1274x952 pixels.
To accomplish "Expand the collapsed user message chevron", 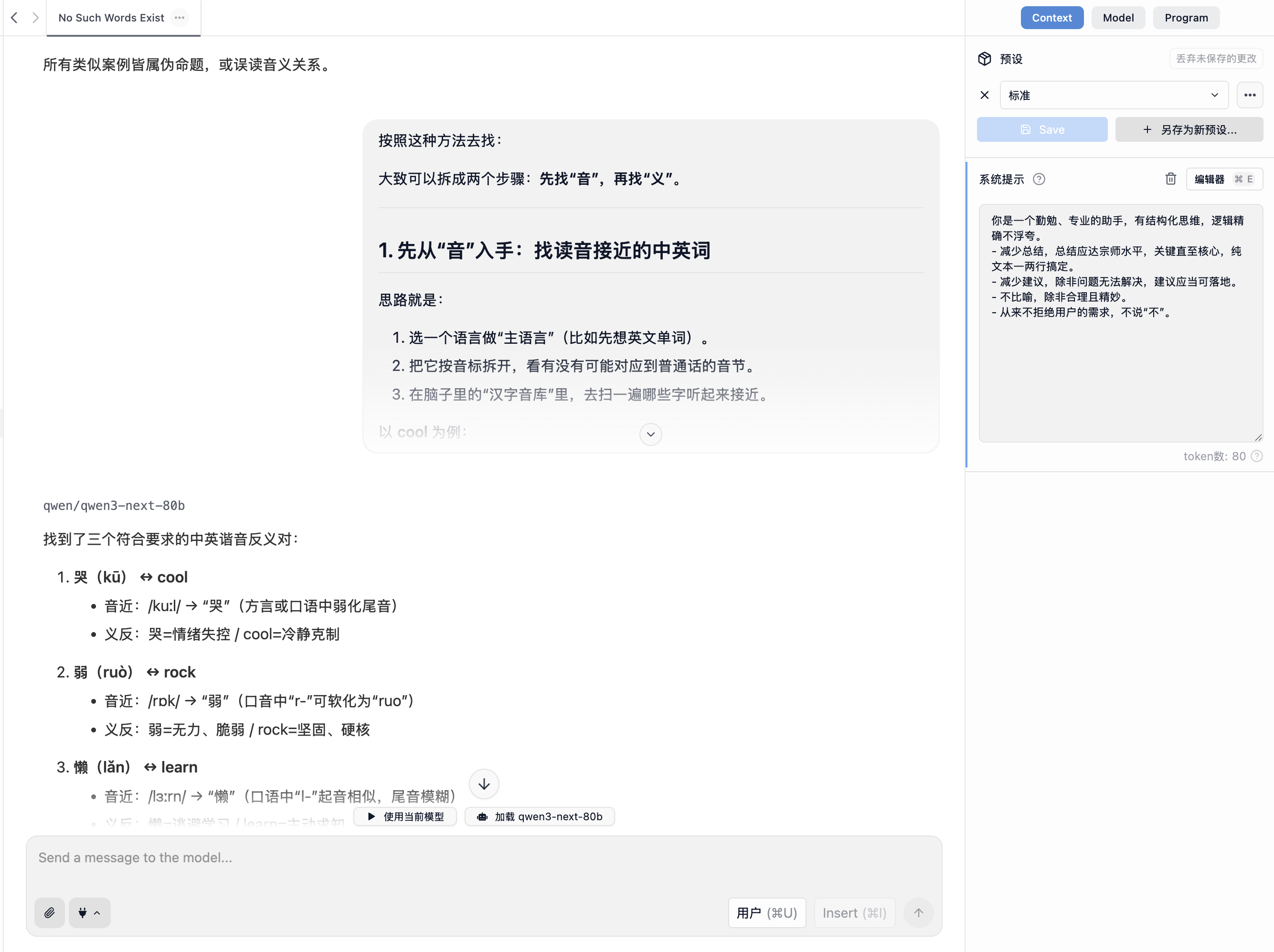I will (x=650, y=434).
